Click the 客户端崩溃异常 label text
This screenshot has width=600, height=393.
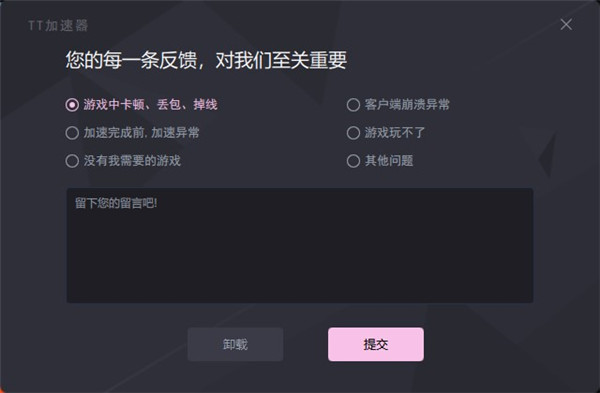pos(407,104)
